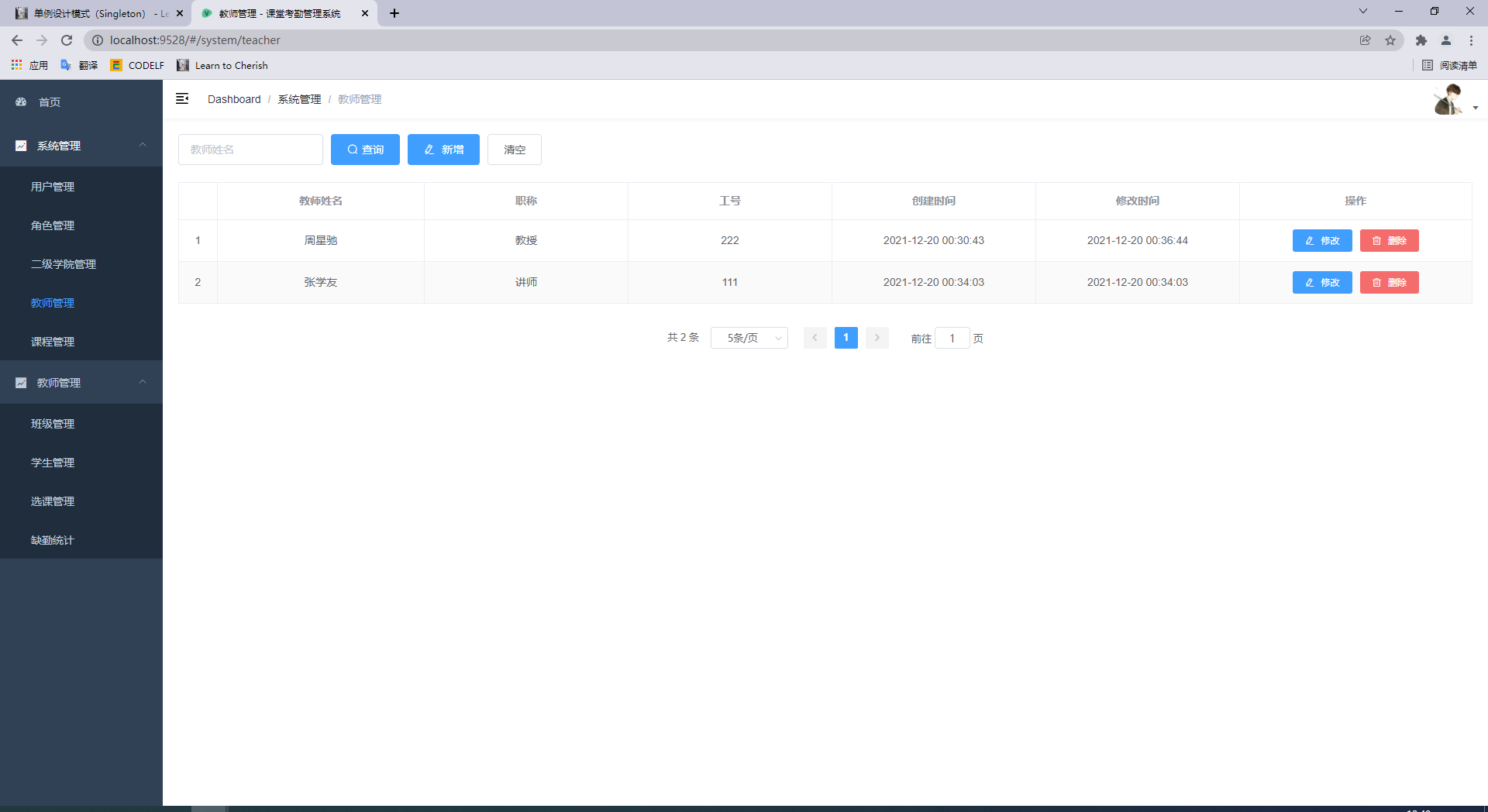Open the 5条/页 page size dropdown
Viewport: 1488px width, 812px height.
pyautogui.click(x=749, y=338)
